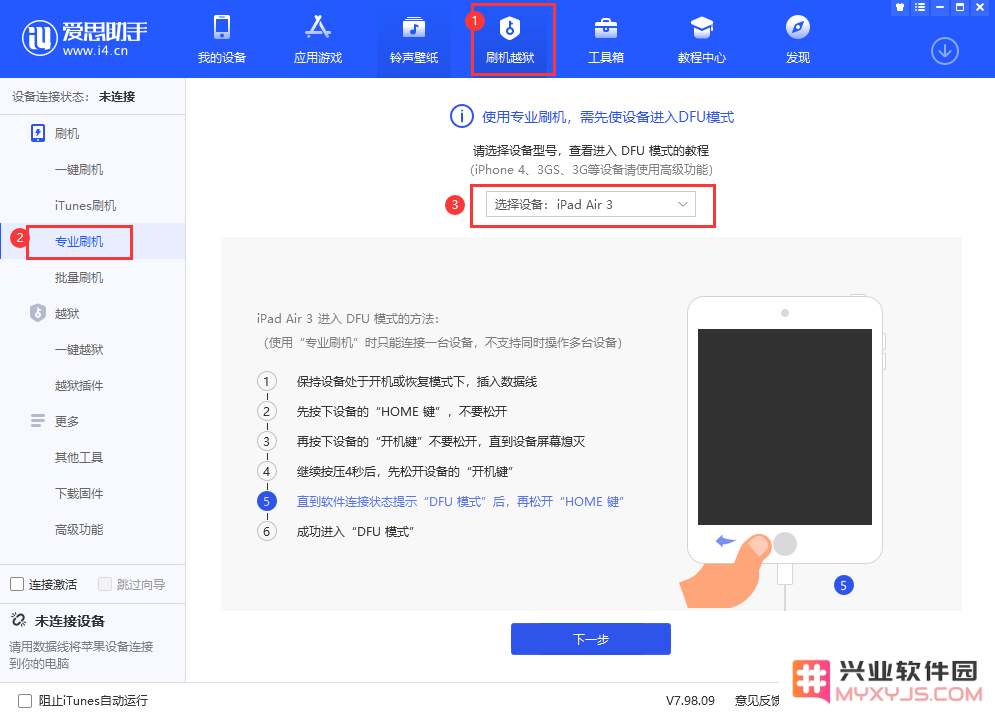
Task: Click the 未连接设备 heading
Action: [70, 621]
